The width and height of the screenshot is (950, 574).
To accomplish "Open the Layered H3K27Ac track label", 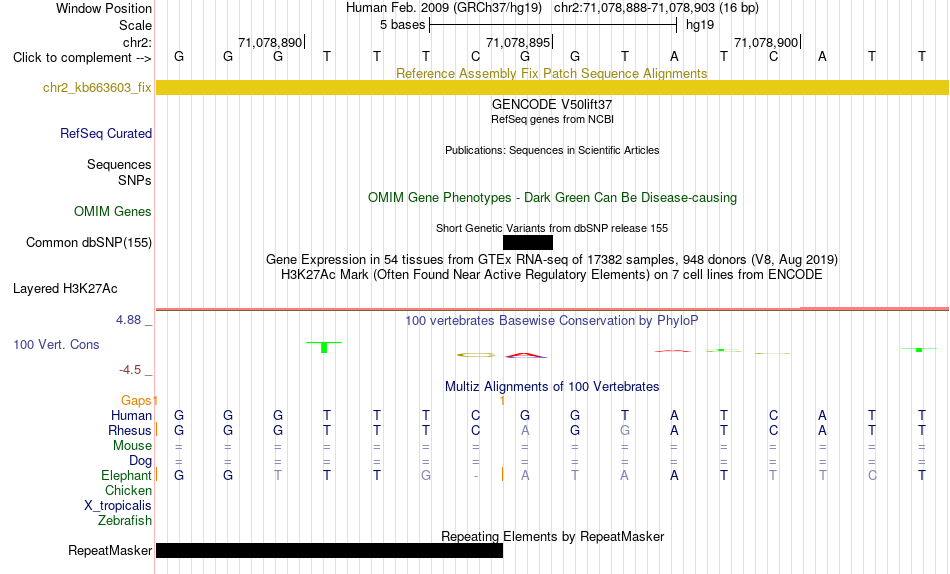I will point(65,289).
